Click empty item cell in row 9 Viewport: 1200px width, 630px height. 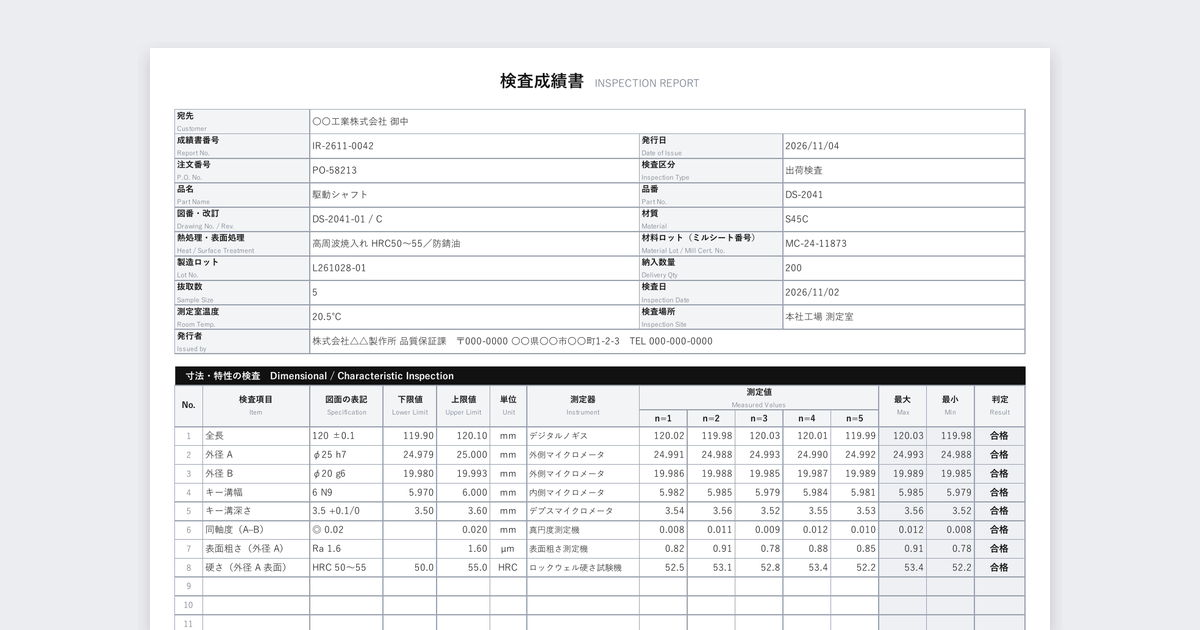pos(256,586)
